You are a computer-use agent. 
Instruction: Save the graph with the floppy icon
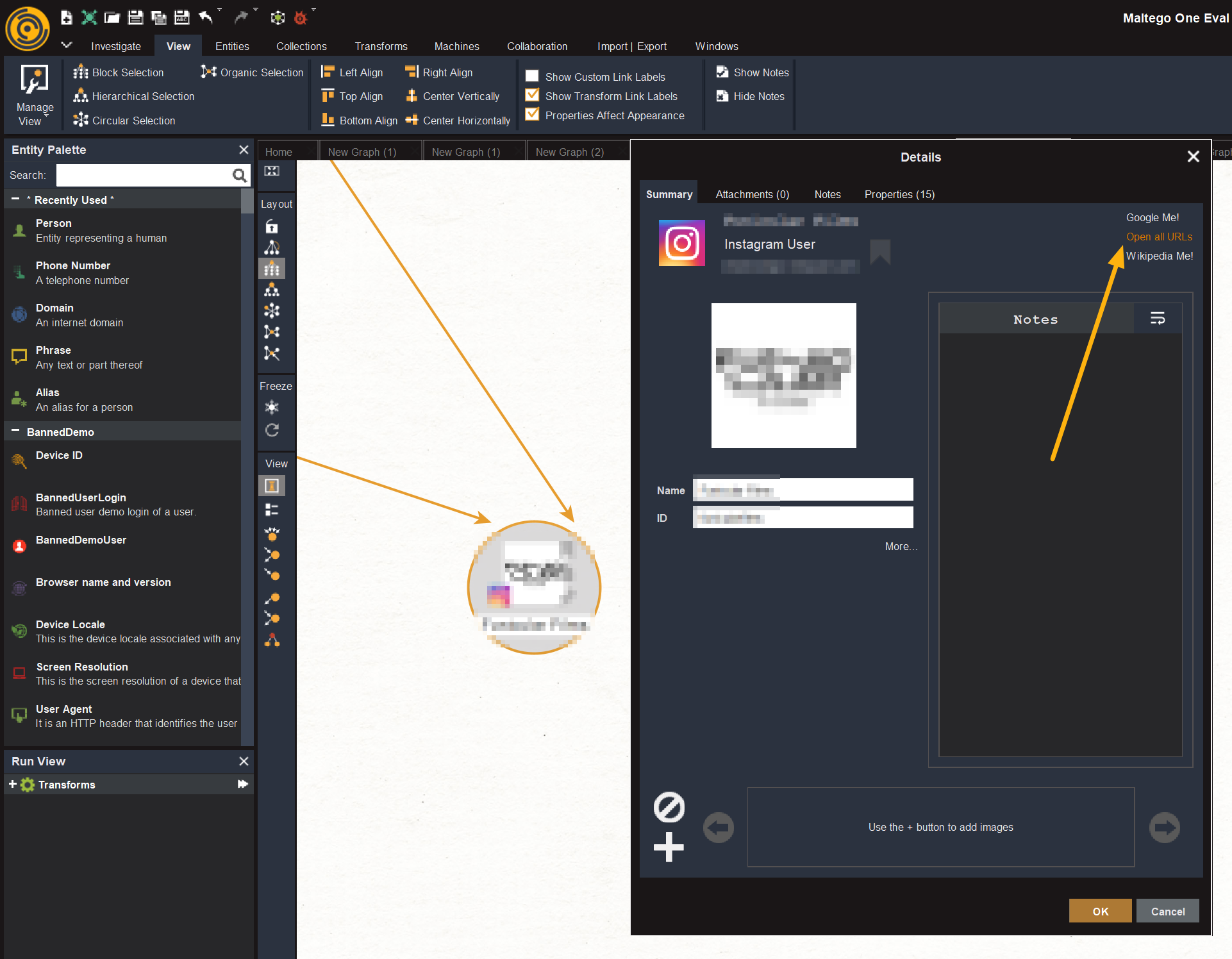point(135,17)
